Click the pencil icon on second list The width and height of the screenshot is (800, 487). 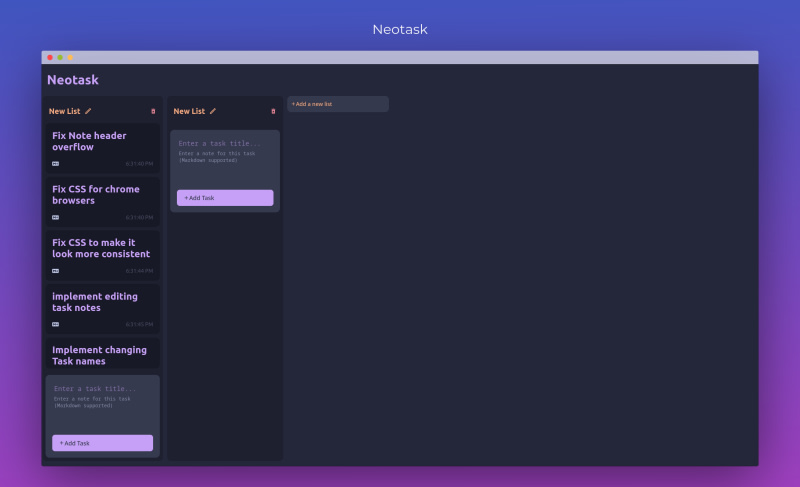(x=213, y=111)
